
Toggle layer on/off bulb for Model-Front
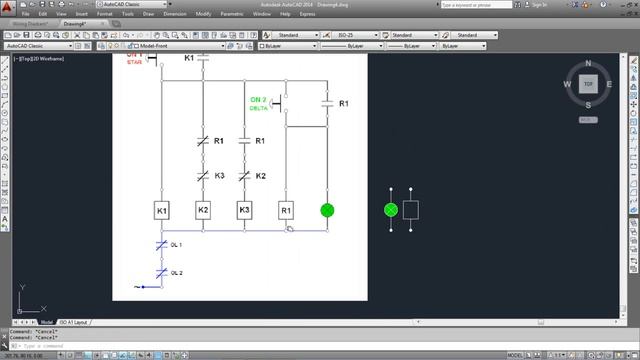coord(110,46)
